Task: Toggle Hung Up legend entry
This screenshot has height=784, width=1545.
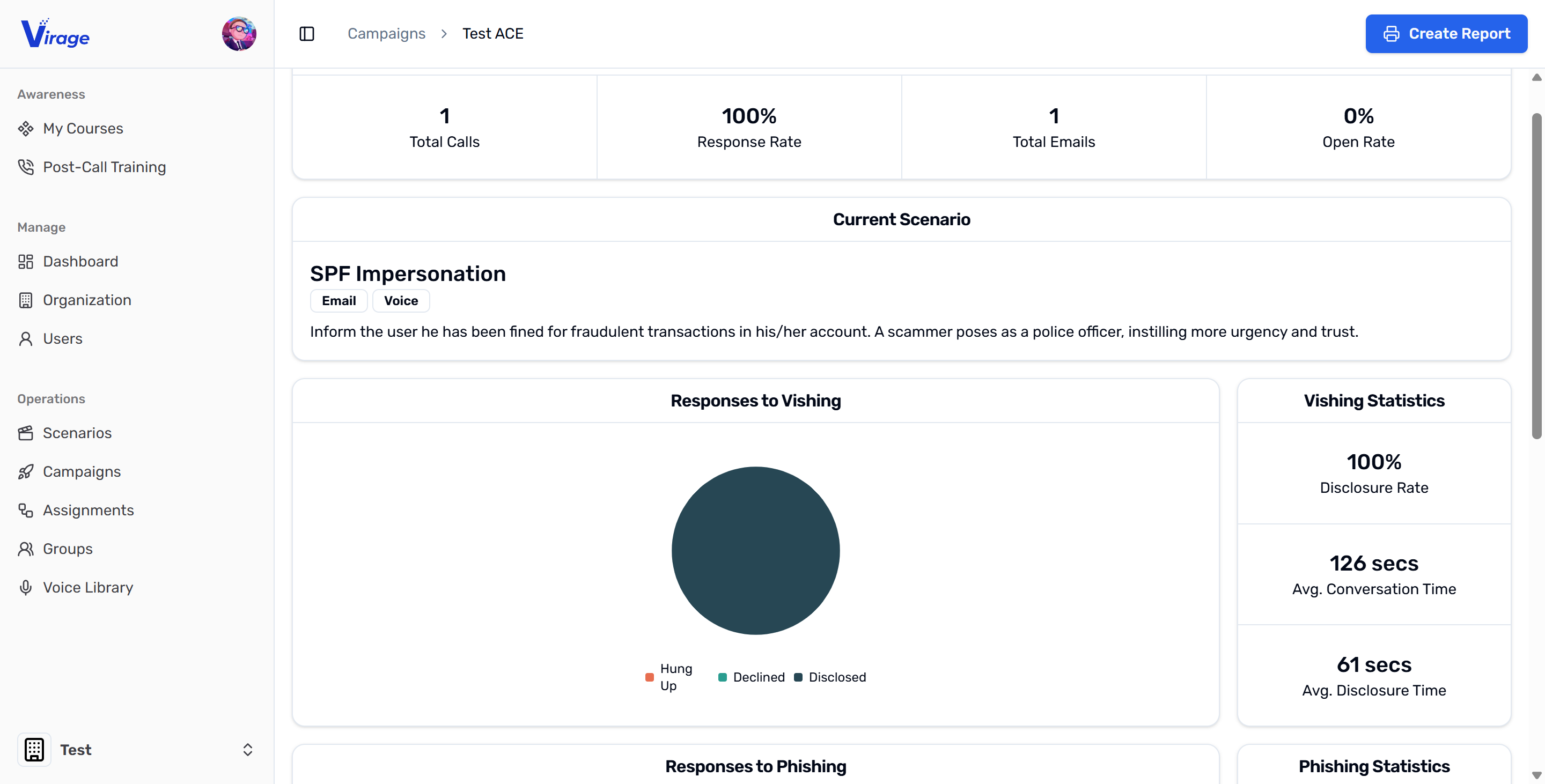Action: click(670, 677)
